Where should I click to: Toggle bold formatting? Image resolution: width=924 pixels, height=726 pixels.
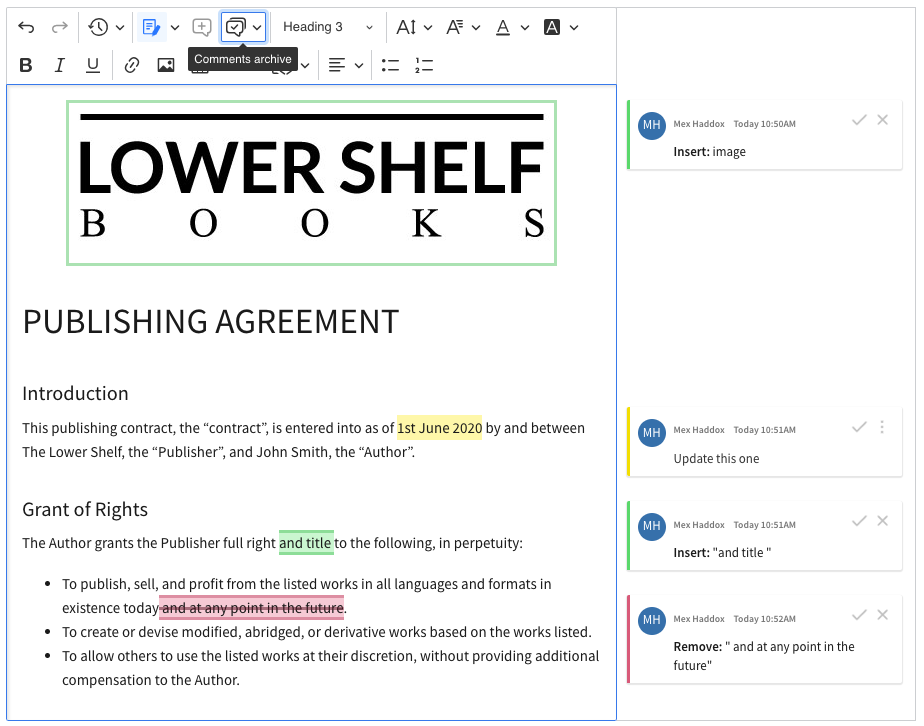(25, 64)
